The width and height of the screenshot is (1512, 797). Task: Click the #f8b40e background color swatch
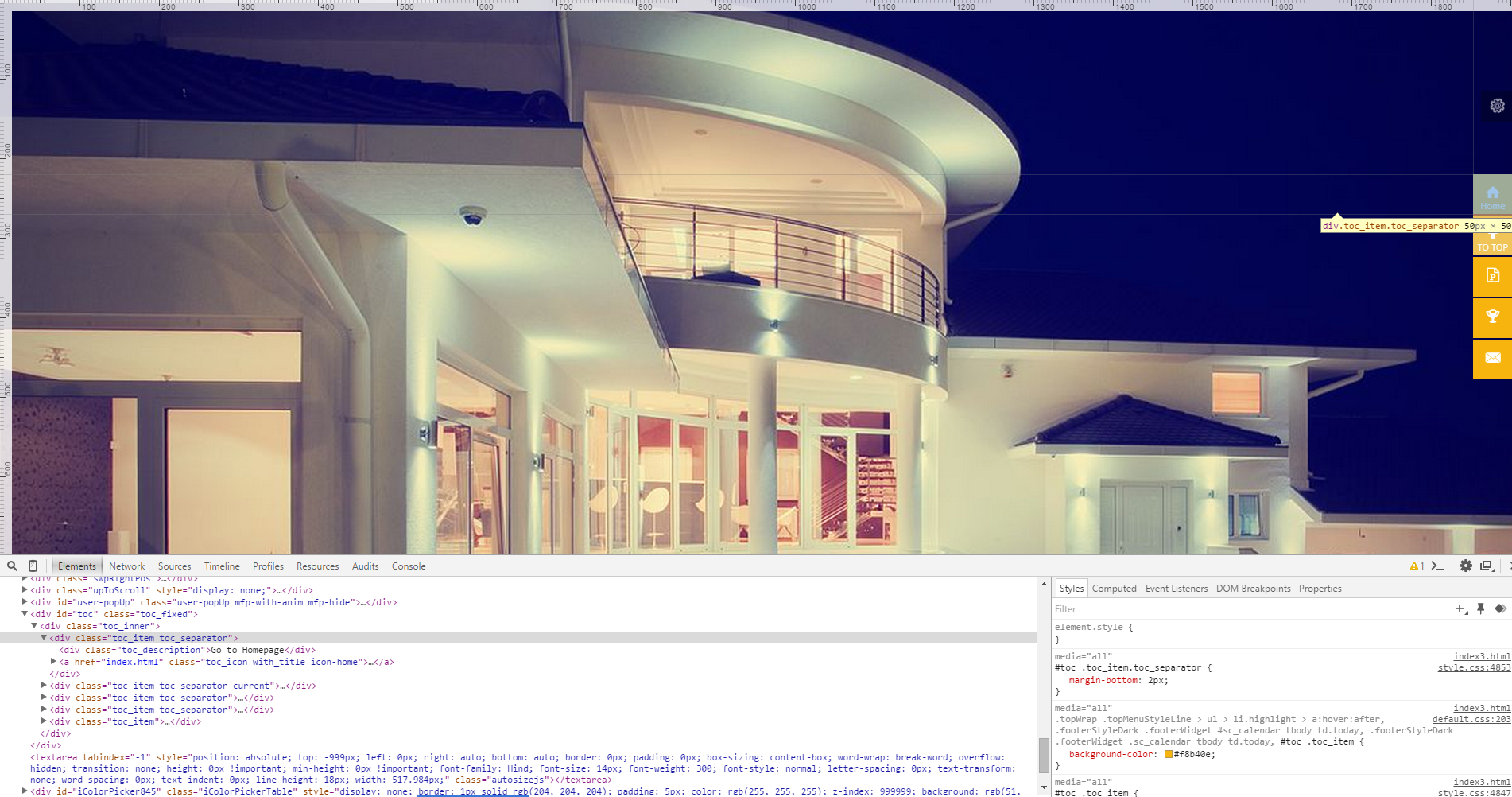(1169, 754)
